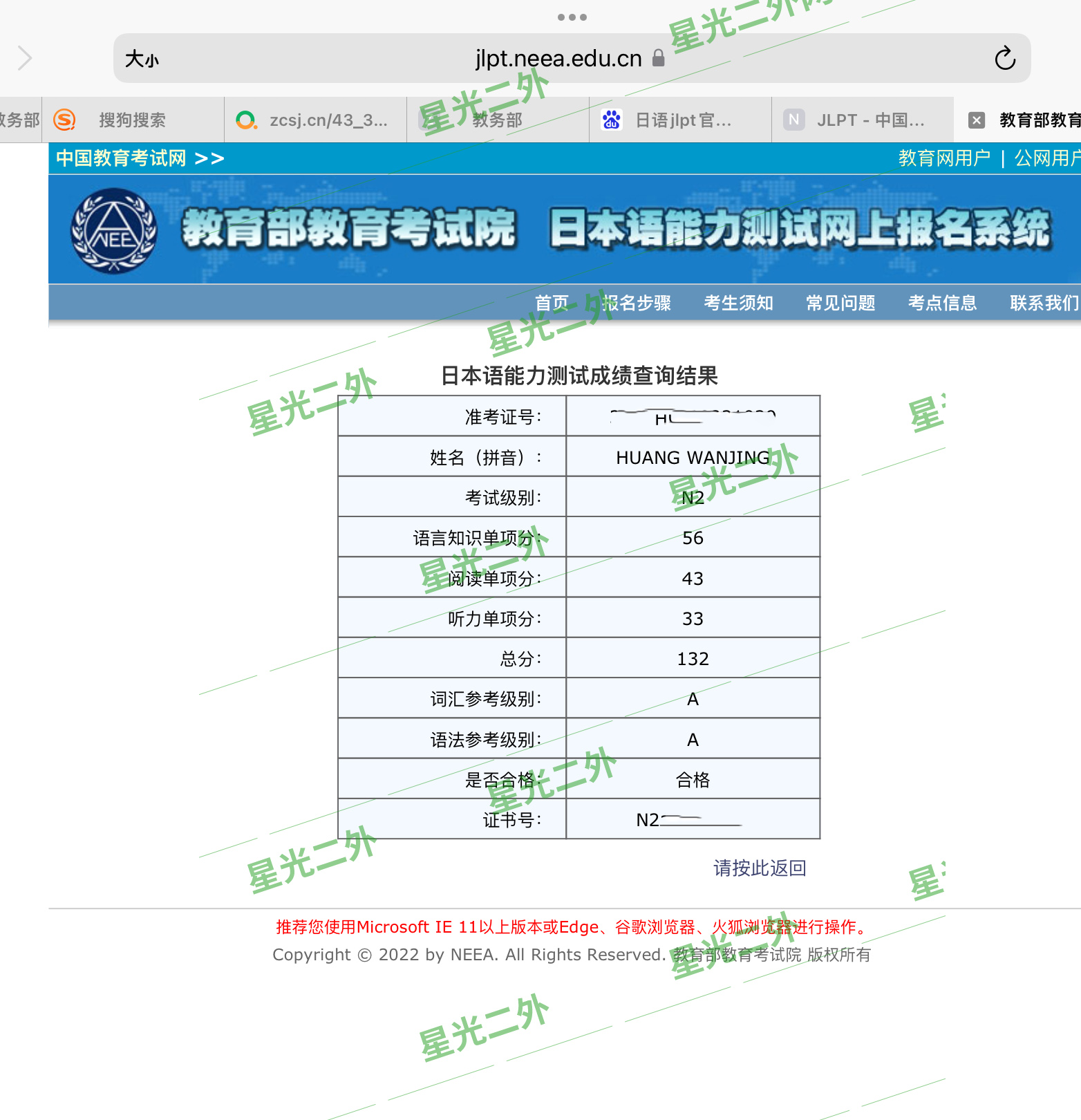Click the total score 132

(693, 659)
